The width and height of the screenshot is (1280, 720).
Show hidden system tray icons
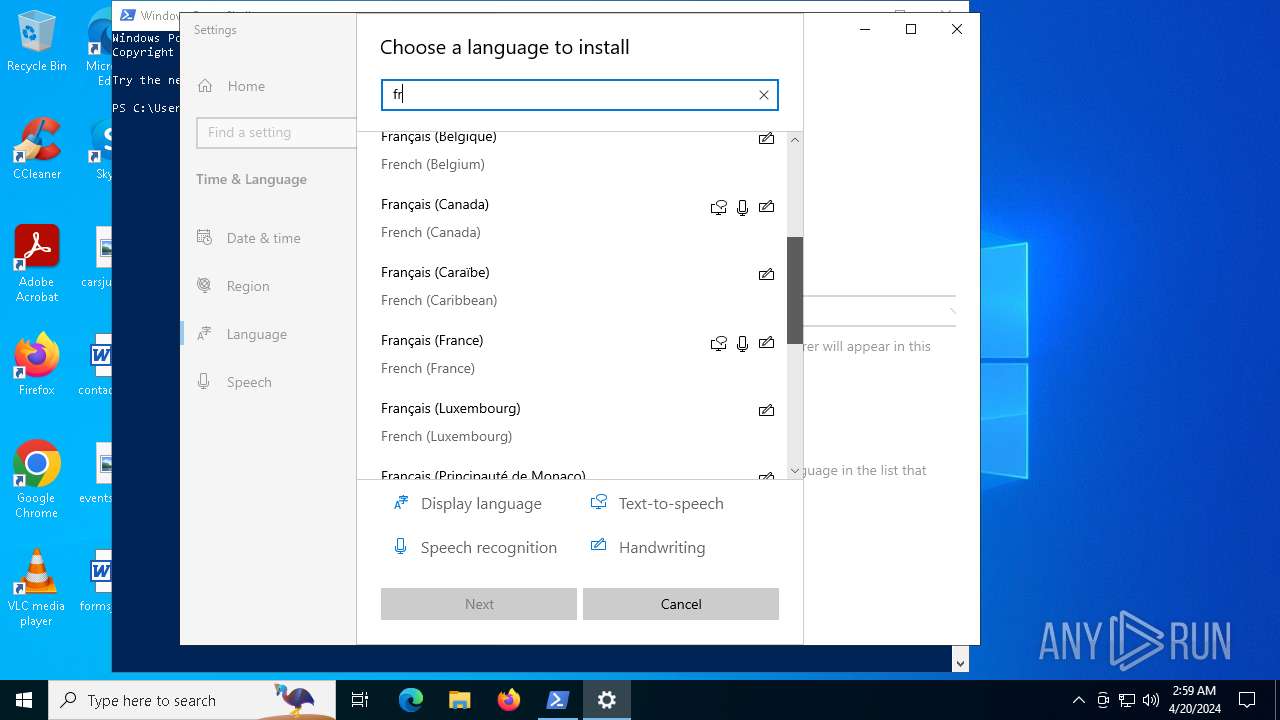pyautogui.click(x=1078, y=700)
